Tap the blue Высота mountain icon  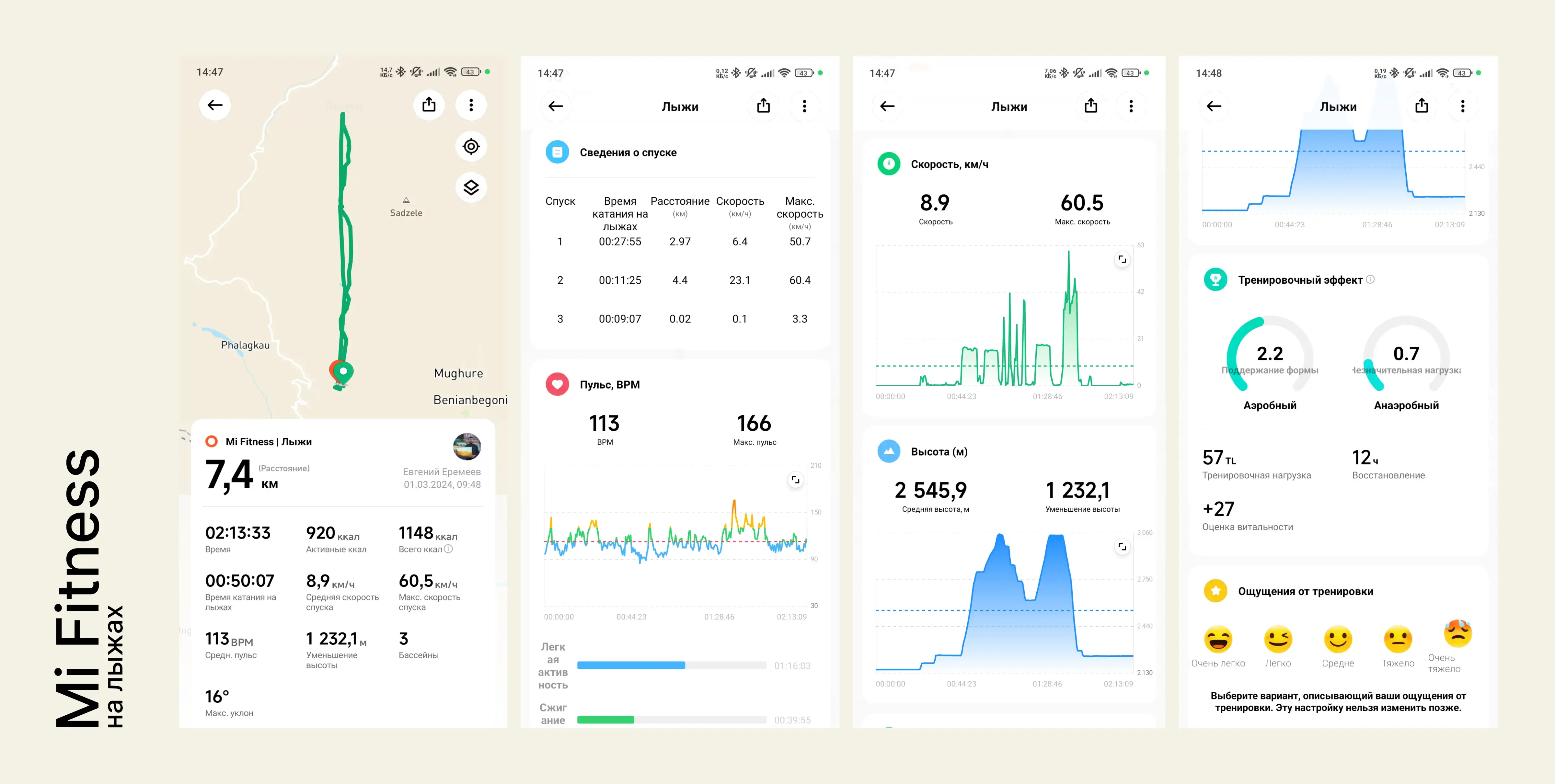click(x=889, y=451)
